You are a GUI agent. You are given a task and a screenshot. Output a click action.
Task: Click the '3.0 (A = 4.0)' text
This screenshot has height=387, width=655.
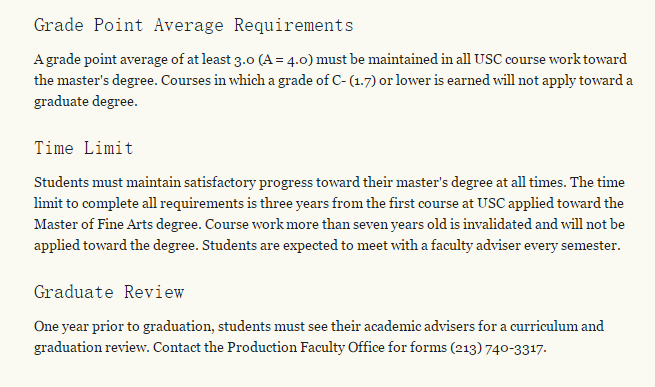pos(273,59)
